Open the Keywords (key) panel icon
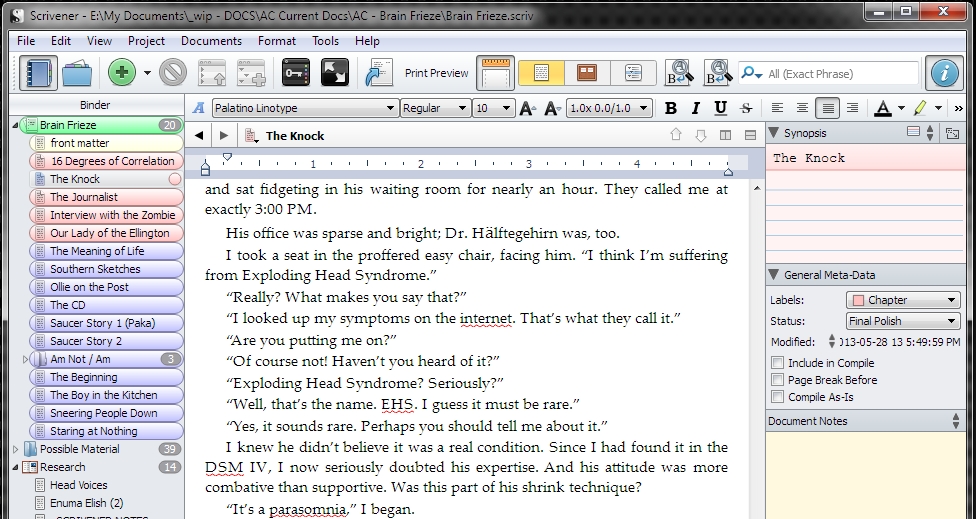The width and height of the screenshot is (976, 519). (x=296, y=73)
